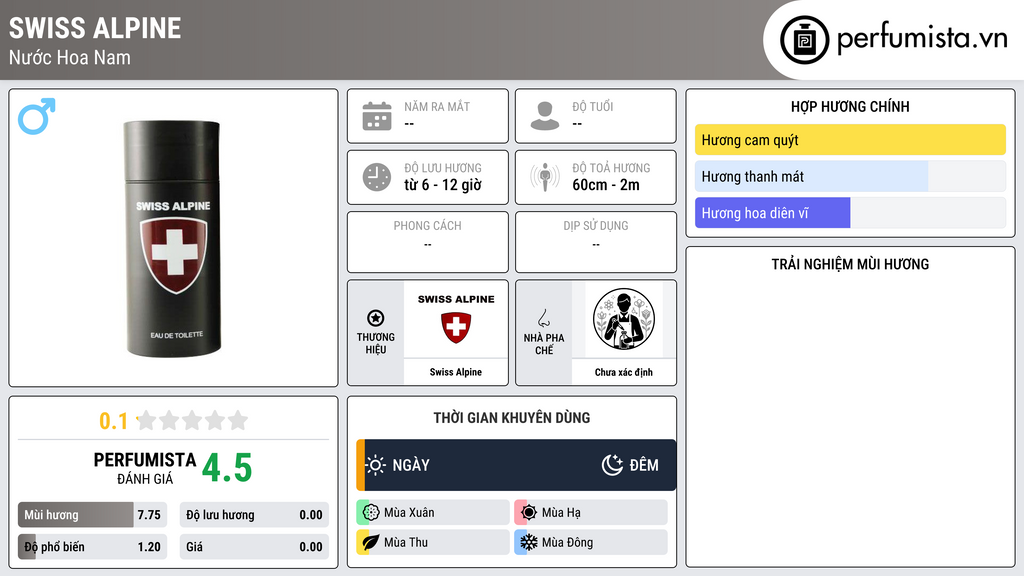Click the clock icon for Độ lưu hương
This screenshot has width=1024, height=576.
pyautogui.click(x=377, y=177)
